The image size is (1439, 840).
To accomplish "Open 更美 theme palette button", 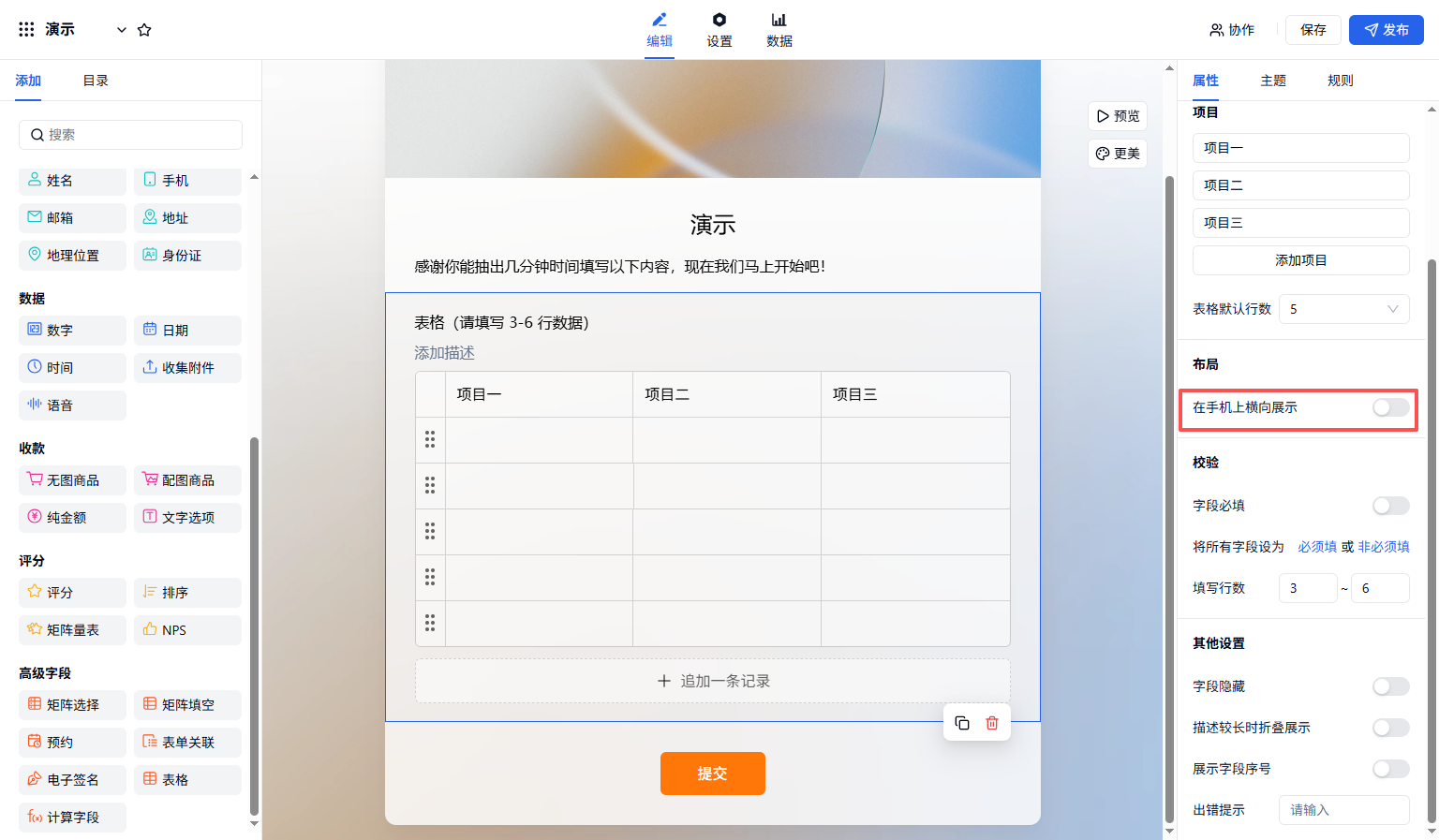I will click(x=1118, y=154).
